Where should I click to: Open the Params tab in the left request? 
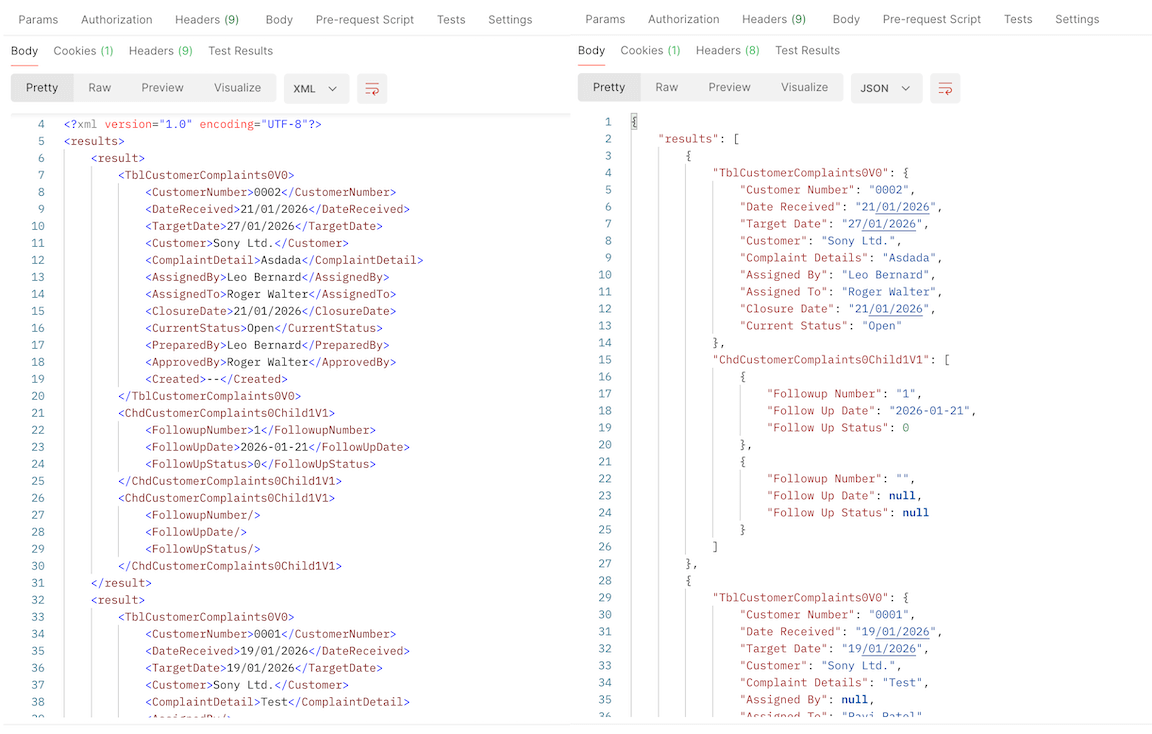[x=38, y=19]
